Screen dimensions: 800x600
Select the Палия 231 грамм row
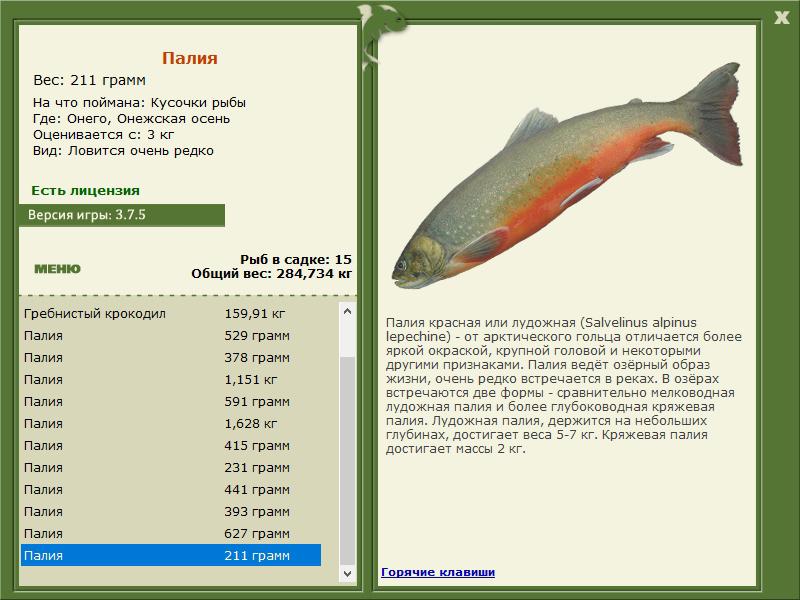171,467
